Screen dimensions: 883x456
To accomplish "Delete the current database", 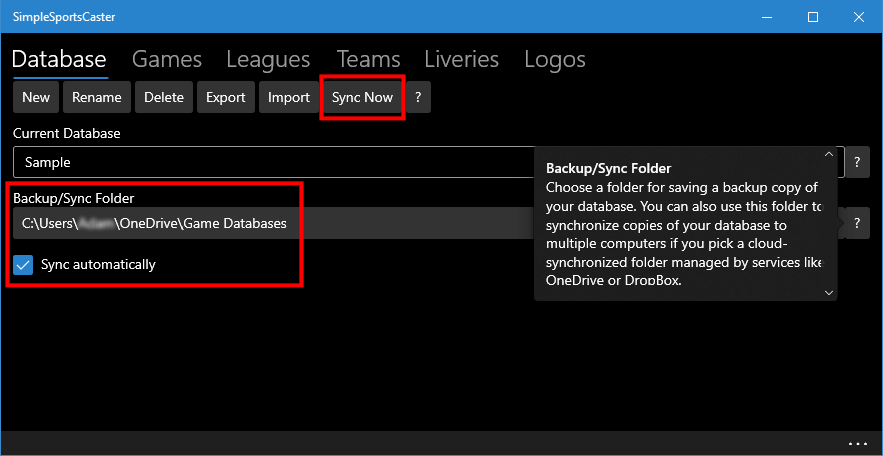I will click(x=164, y=97).
